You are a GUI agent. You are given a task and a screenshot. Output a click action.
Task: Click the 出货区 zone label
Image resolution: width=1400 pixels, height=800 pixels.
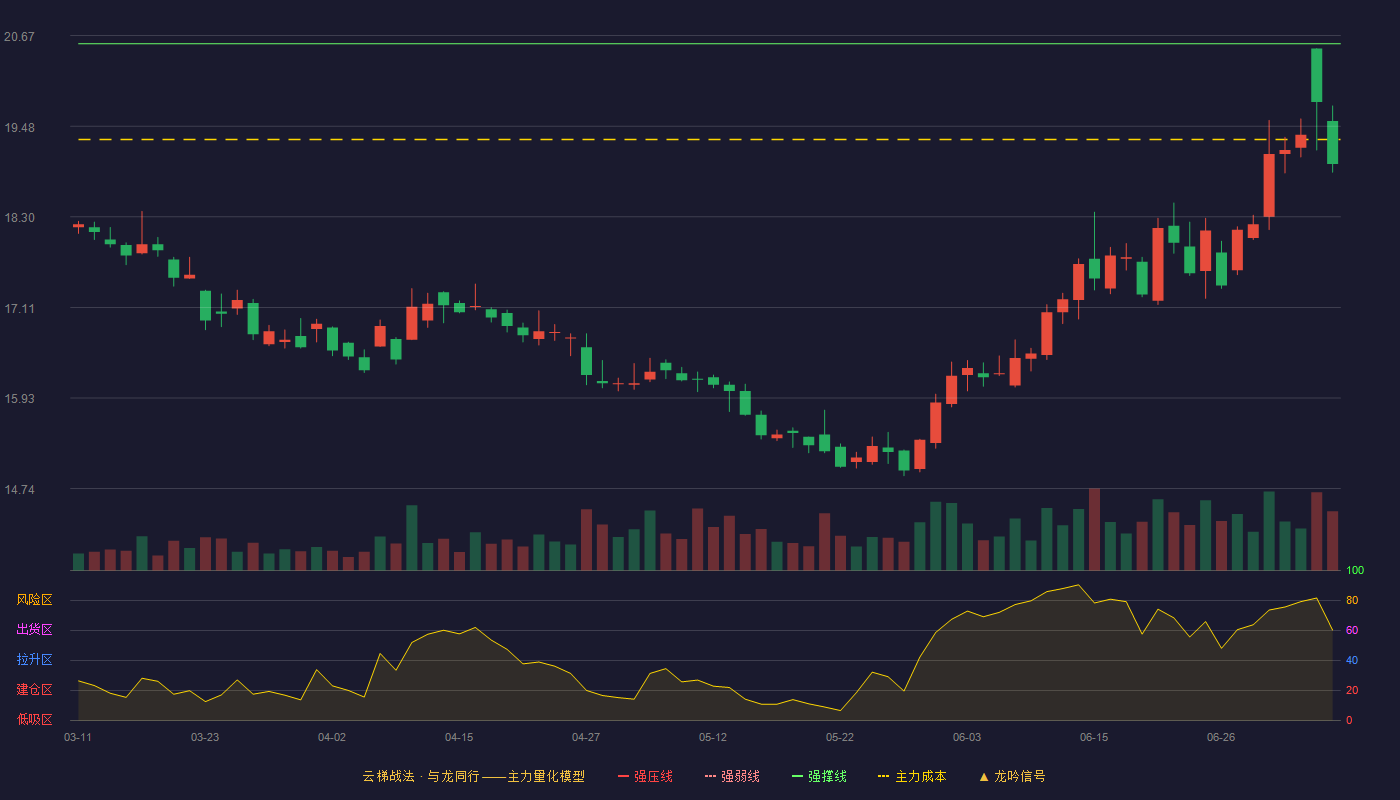pos(34,630)
